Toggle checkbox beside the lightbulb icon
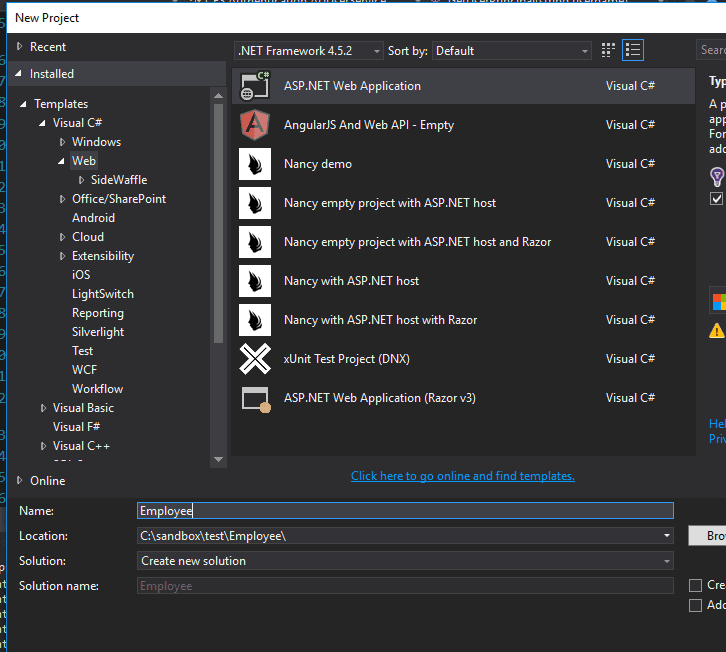The width and height of the screenshot is (726, 652). 716,199
